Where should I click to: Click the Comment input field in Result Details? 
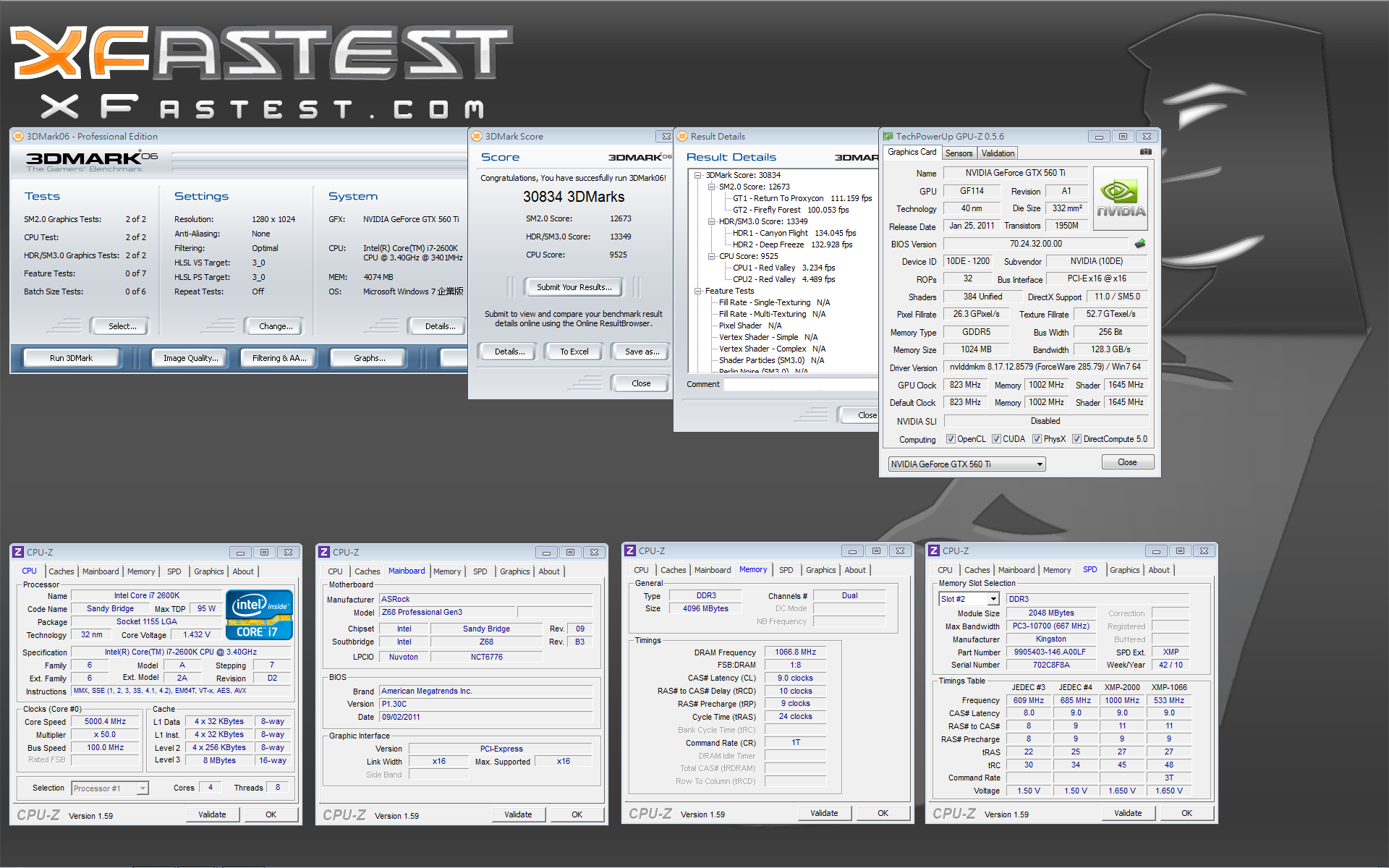(802, 384)
